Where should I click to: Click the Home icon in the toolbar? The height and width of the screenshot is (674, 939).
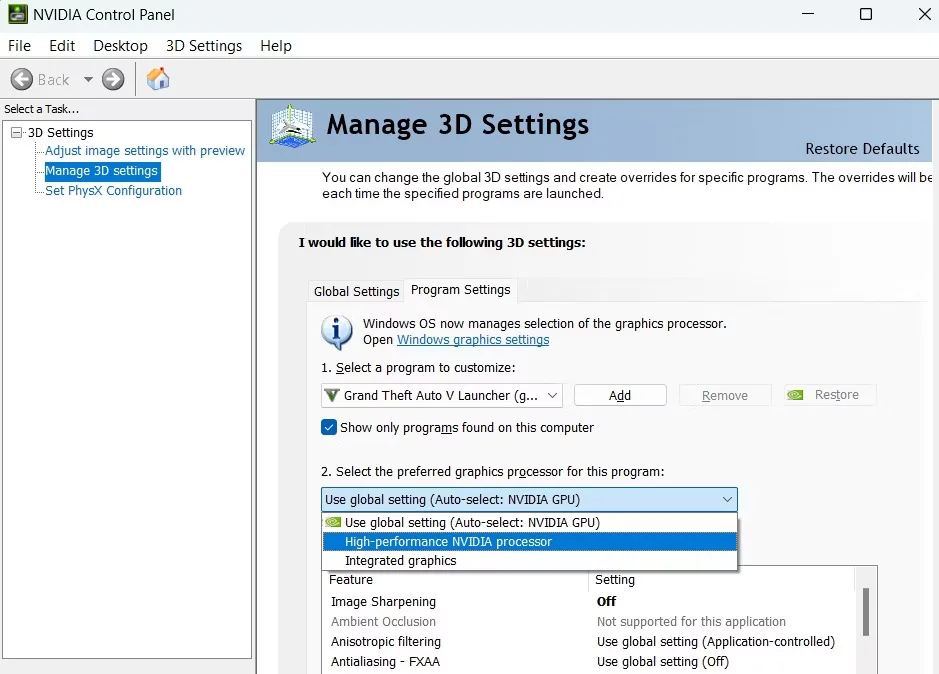click(158, 80)
